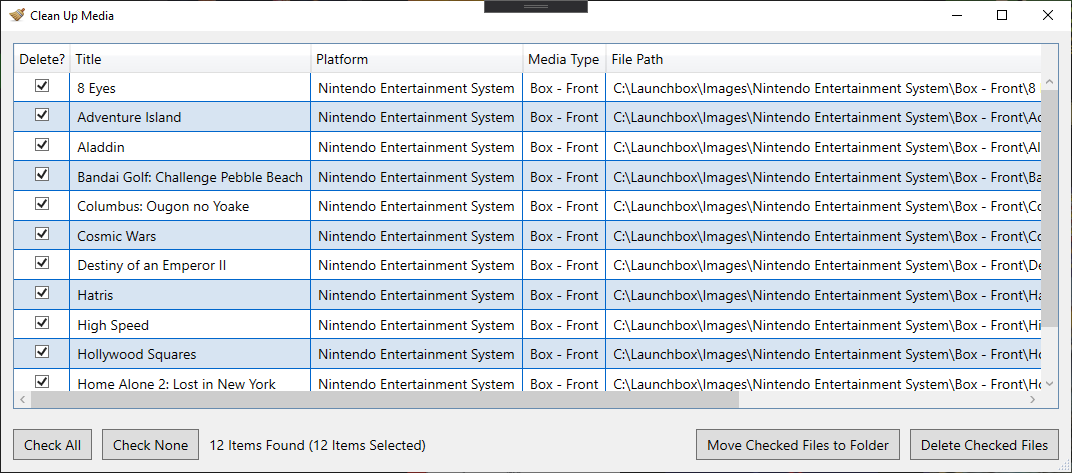Click the Delete Checked Files button

pyautogui.click(x=984, y=445)
